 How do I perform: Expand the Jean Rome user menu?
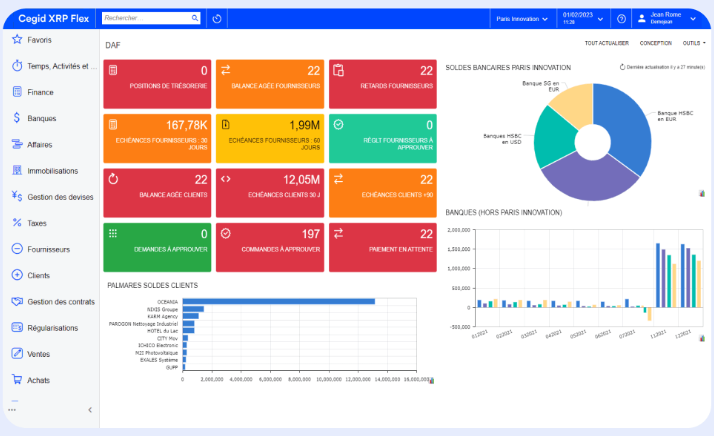coord(668,18)
